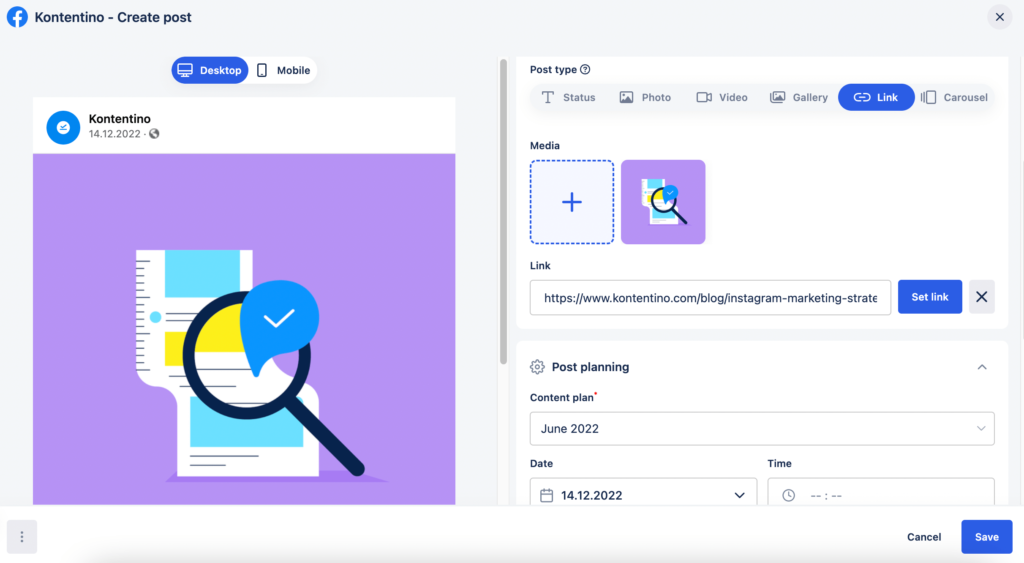Image resolution: width=1024 pixels, height=563 pixels.
Task: Click the 14.12.2022 post date text
Action: 114,134
